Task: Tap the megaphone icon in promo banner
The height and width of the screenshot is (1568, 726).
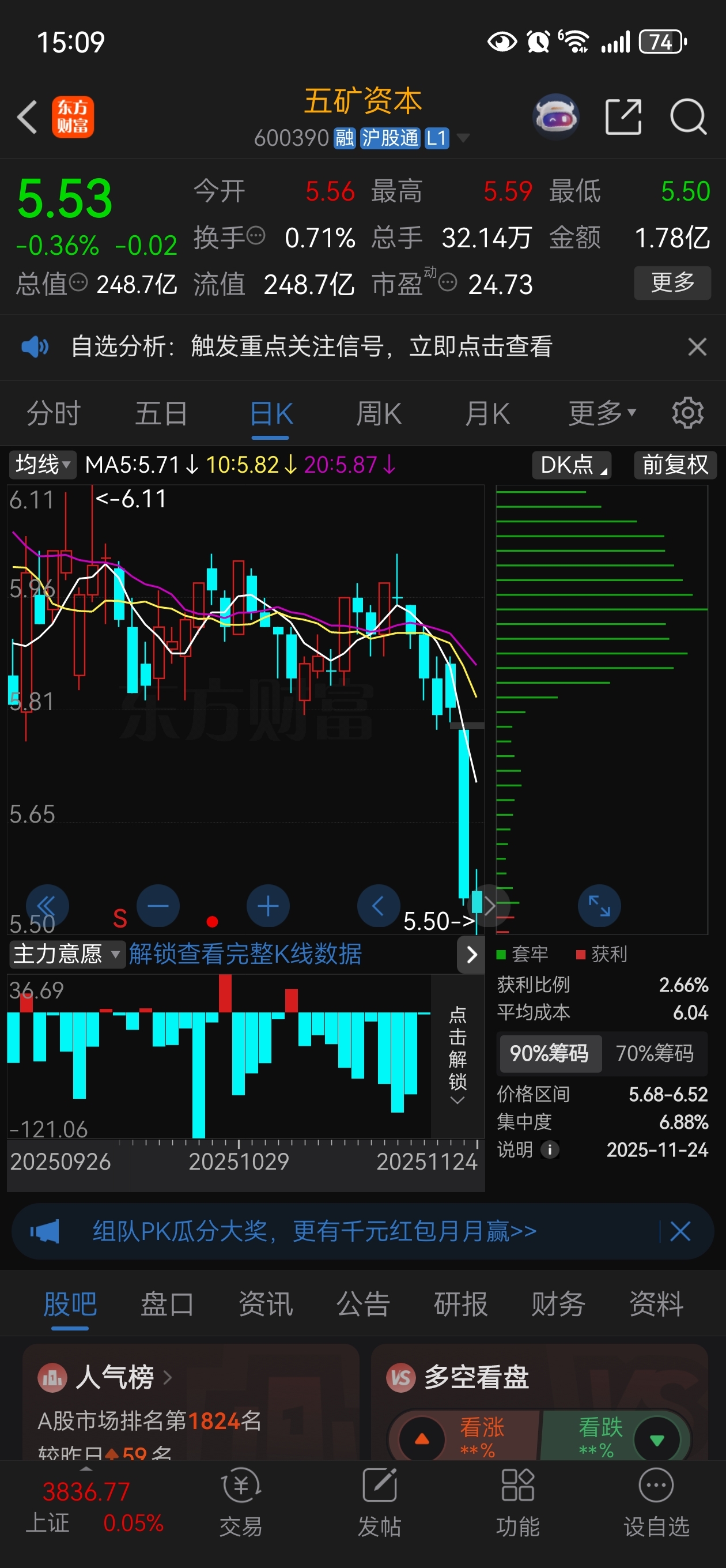Action: tap(44, 1231)
